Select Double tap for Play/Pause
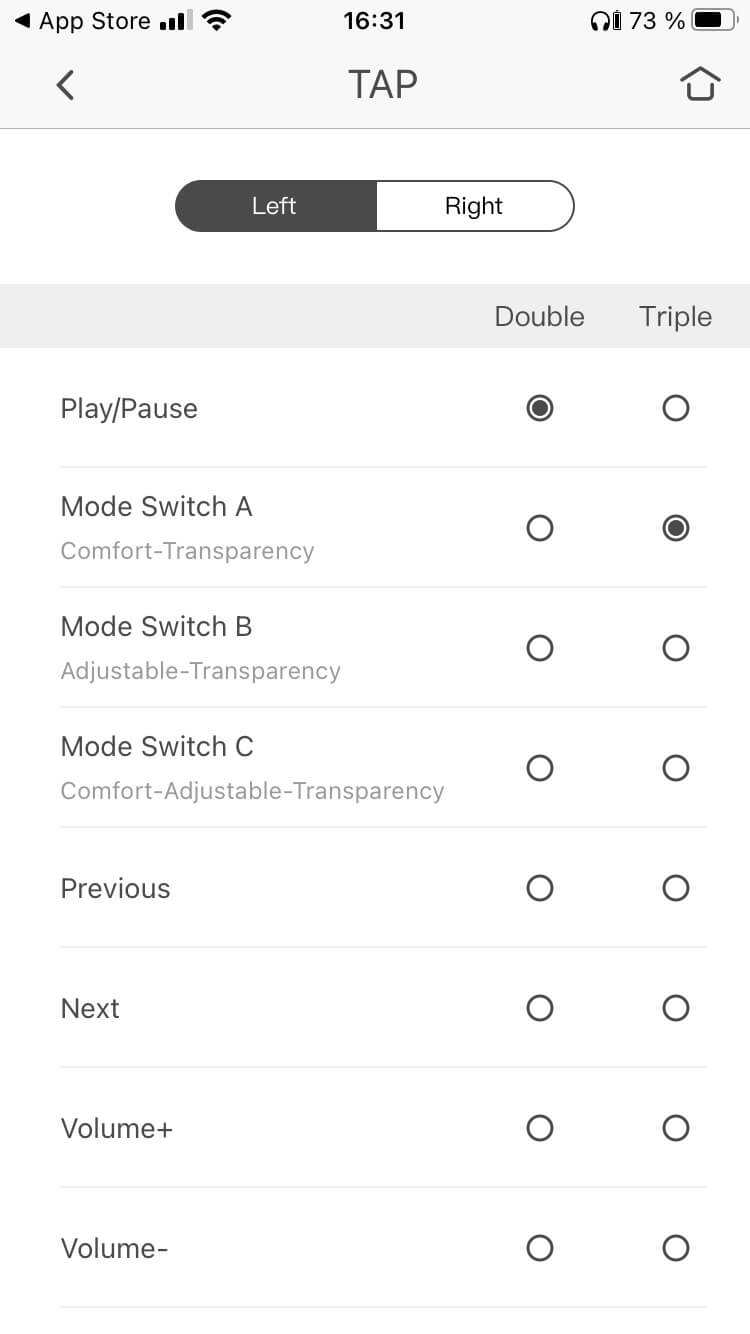Viewport: 750px width, 1334px height. (540, 408)
